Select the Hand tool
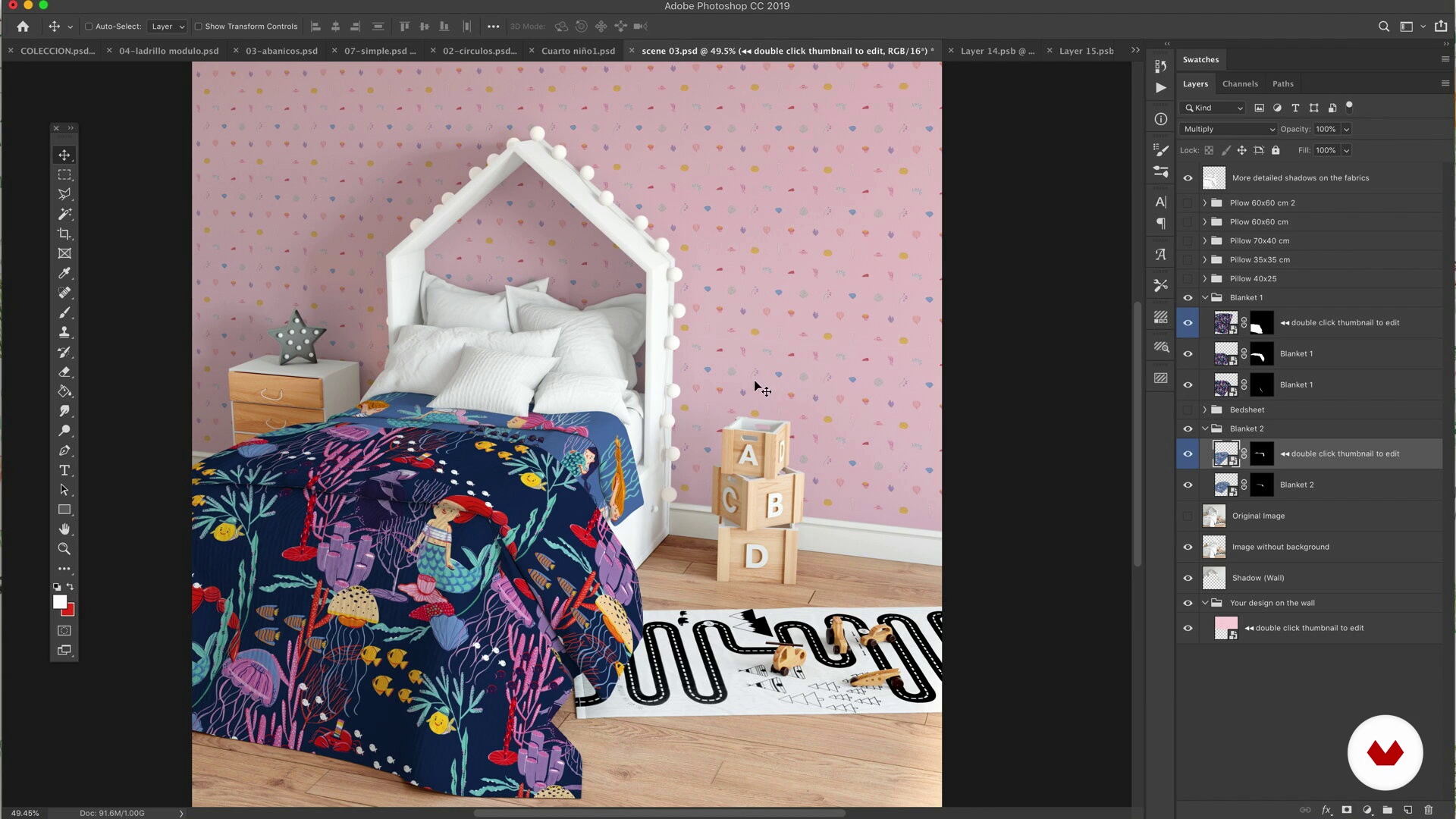Image resolution: width=1456 pixels, height=819 pixels. 64,529
